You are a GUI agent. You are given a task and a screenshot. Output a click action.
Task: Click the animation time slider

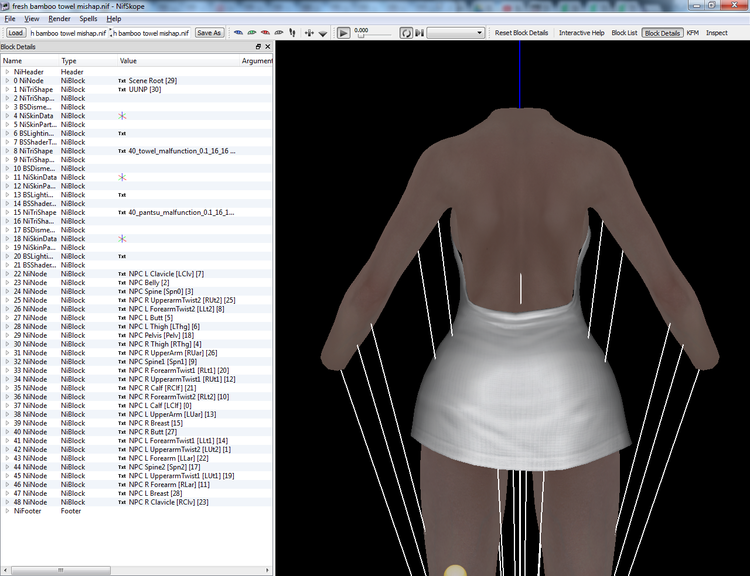coord(375,36)
